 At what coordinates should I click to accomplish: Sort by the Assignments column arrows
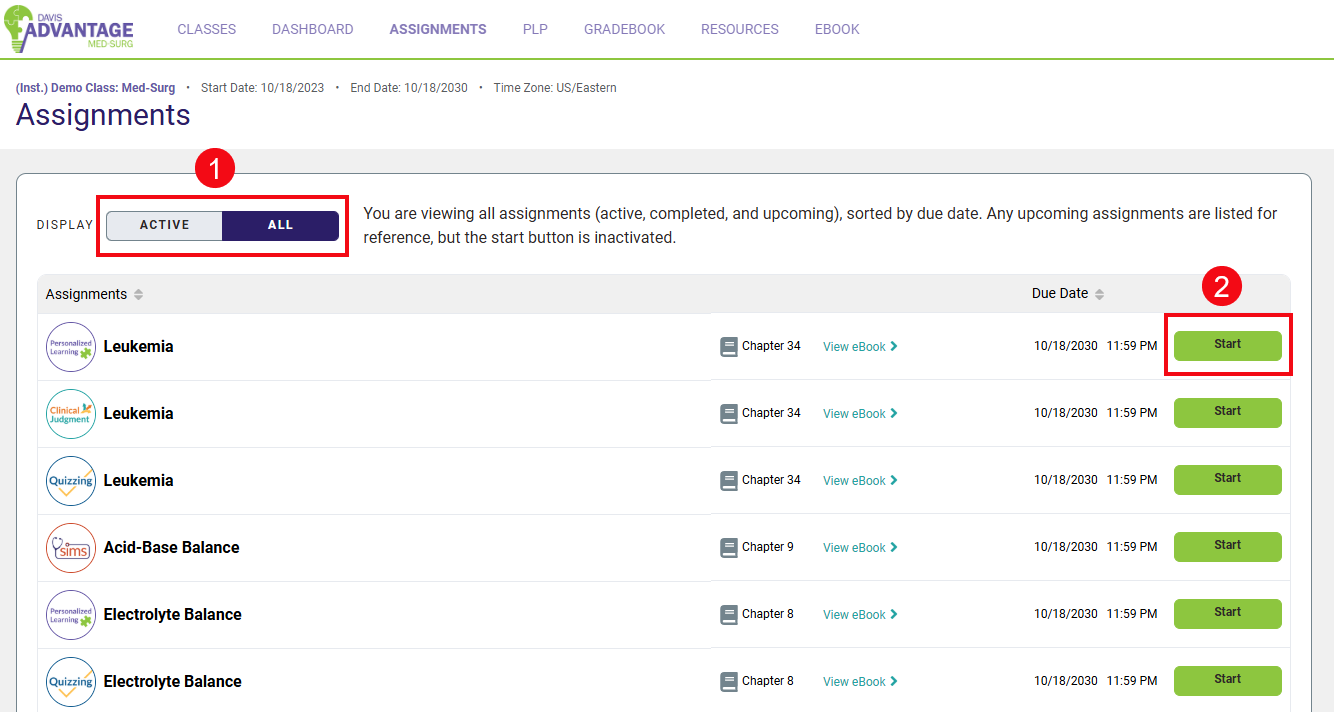tap(138, 294)
